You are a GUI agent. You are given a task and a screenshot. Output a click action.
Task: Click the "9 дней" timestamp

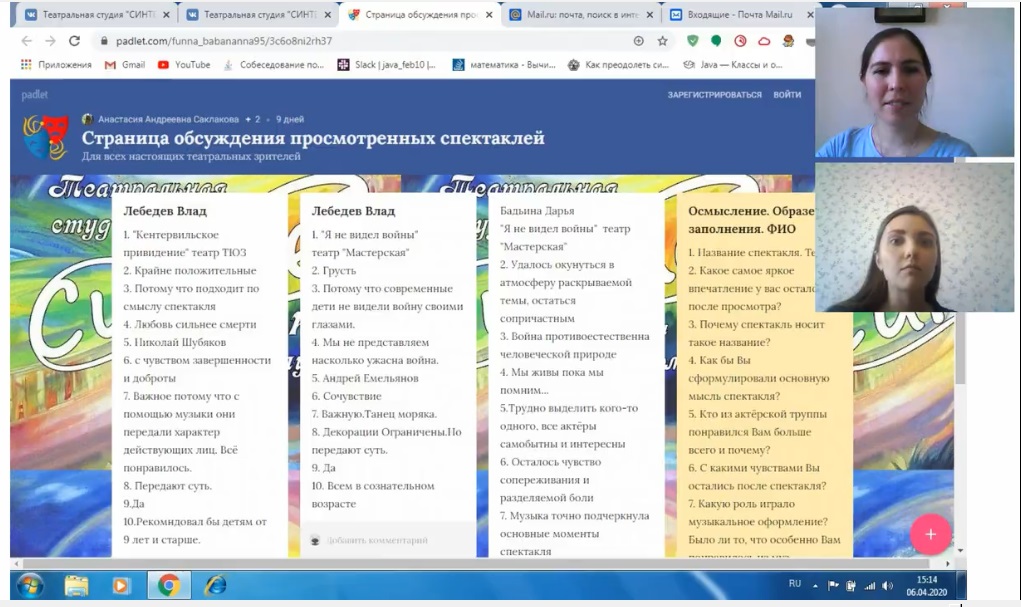(x=290, y=119)
